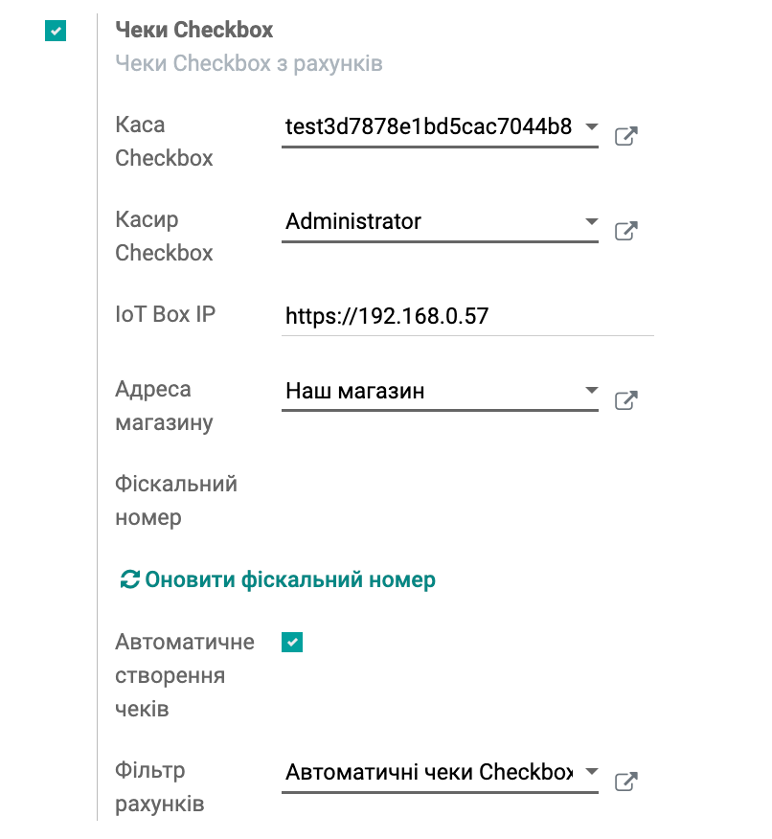Click the Оновити фіскальний номер link text
This screenshot has width=772, height=839.
pos(290,580)
